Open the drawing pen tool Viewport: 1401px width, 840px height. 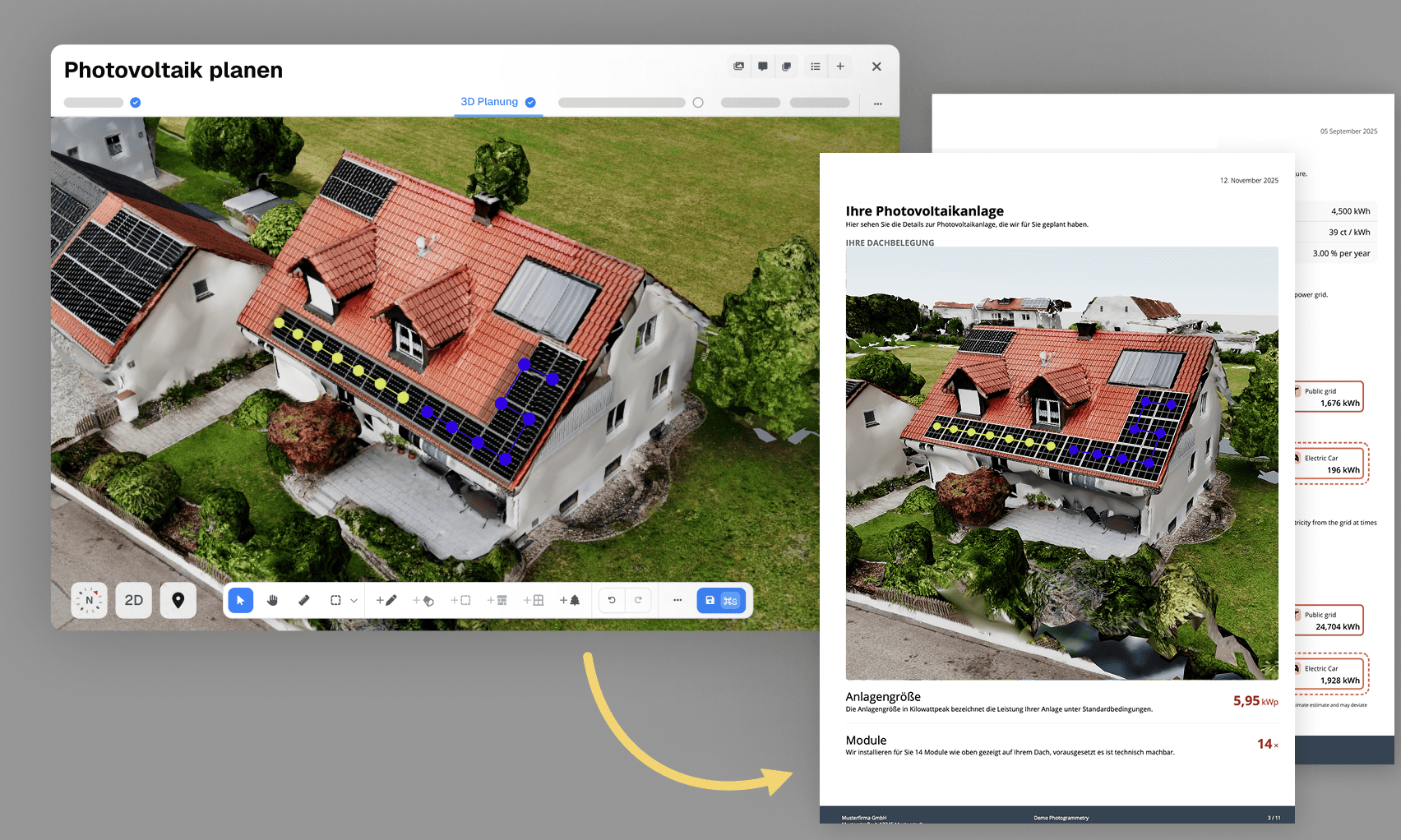point(386,600)
